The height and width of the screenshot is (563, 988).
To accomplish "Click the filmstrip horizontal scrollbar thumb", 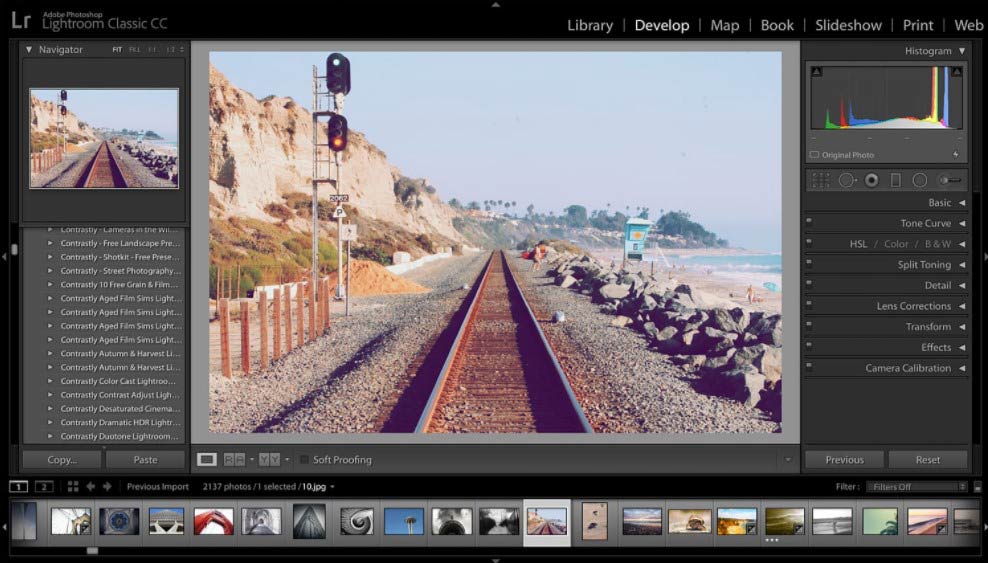I will click(93, 550).
